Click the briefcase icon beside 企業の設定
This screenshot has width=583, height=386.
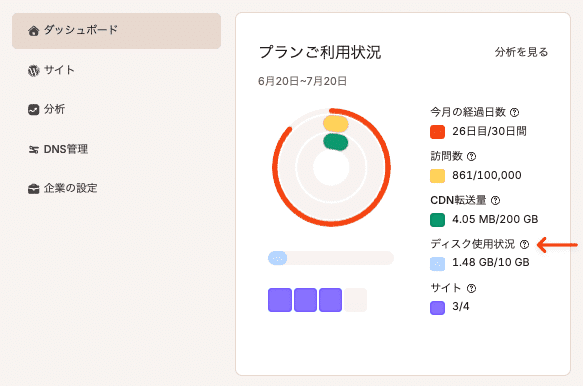pyautogui.click(x=33, y=189)
